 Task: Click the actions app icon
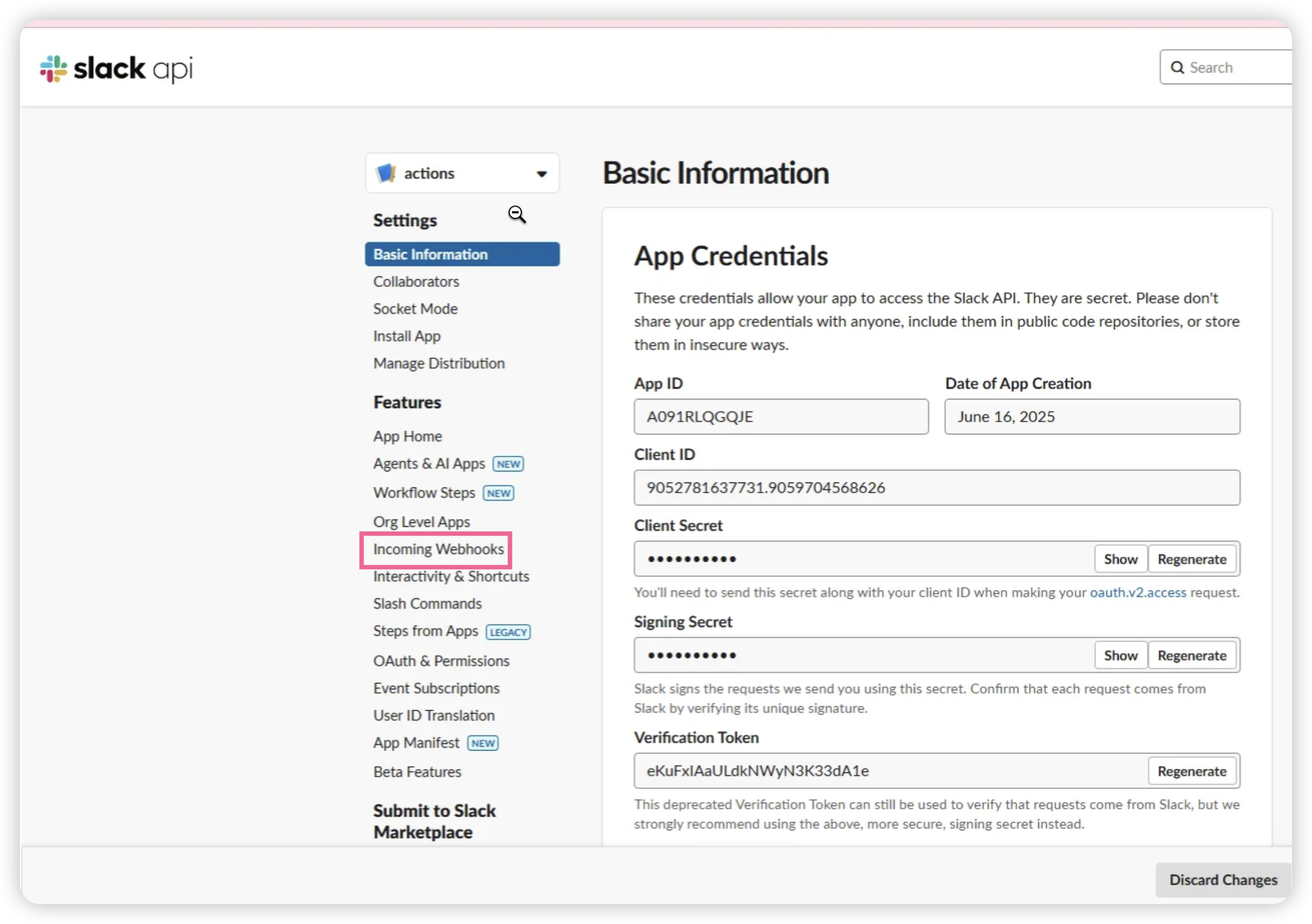point(386,173)
